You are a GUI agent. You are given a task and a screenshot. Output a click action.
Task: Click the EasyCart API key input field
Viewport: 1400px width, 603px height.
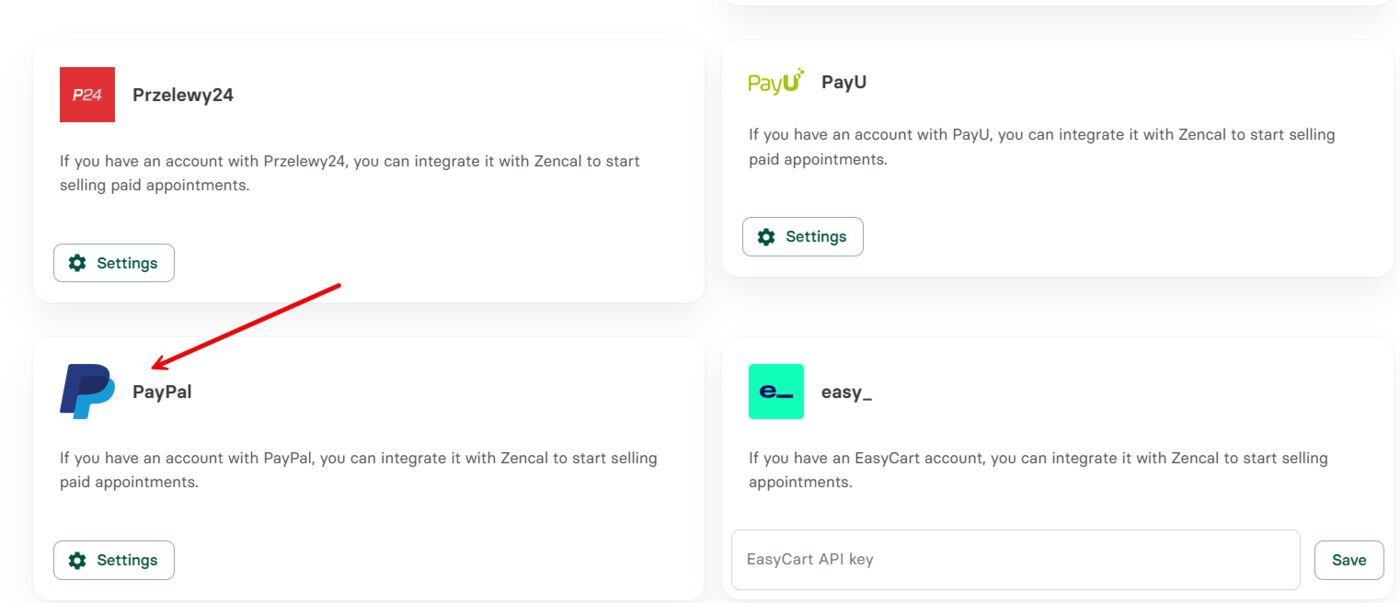1015,559
